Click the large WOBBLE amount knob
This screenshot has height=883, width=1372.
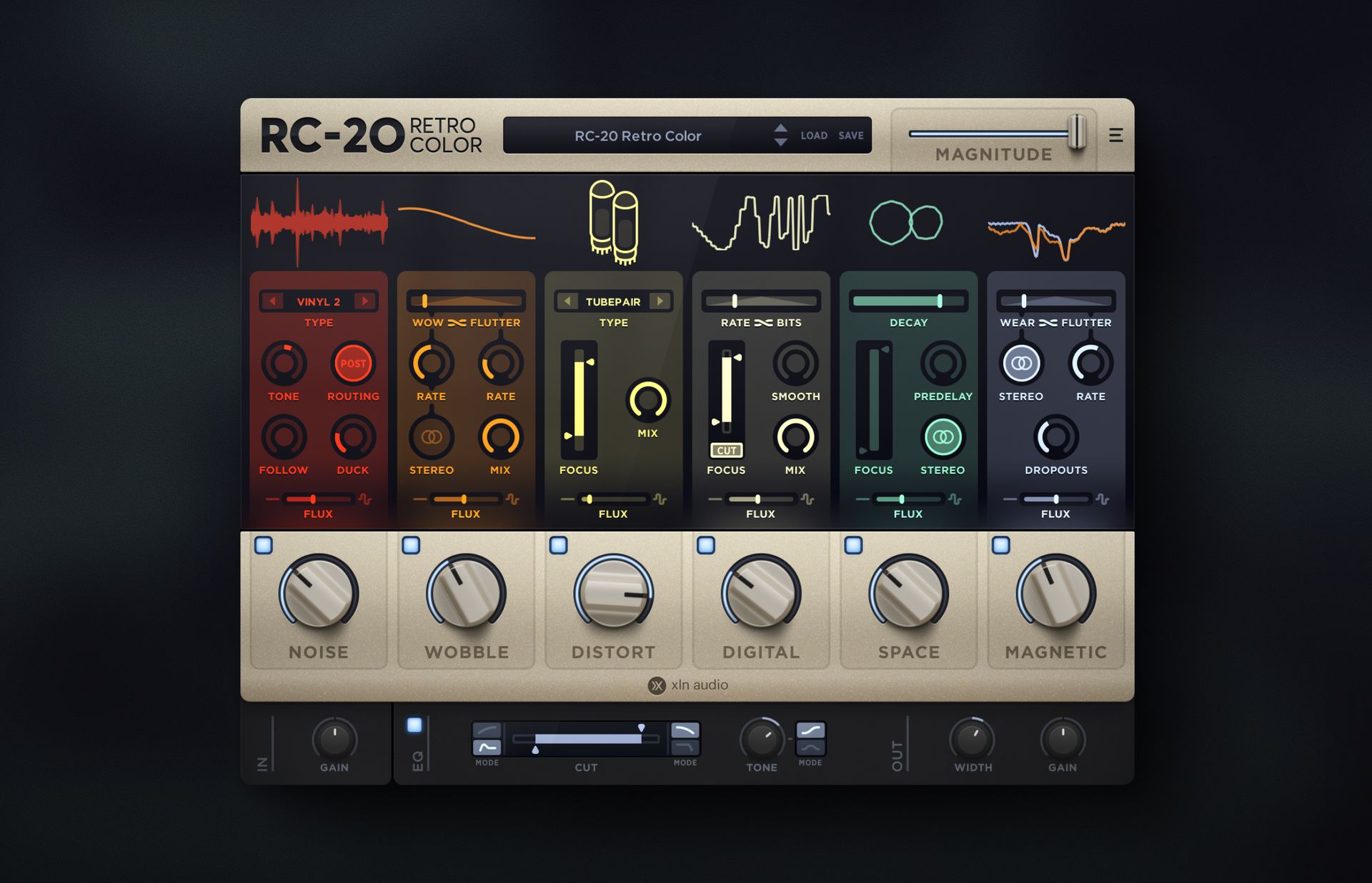pyautogui.click(x=466, y=593)
